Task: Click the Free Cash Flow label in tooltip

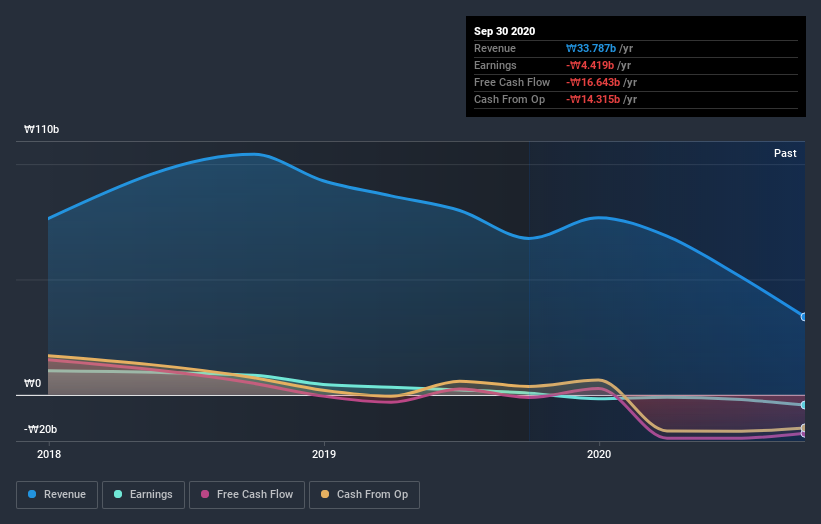Action: pyautogui.click(x=512, y=82)
